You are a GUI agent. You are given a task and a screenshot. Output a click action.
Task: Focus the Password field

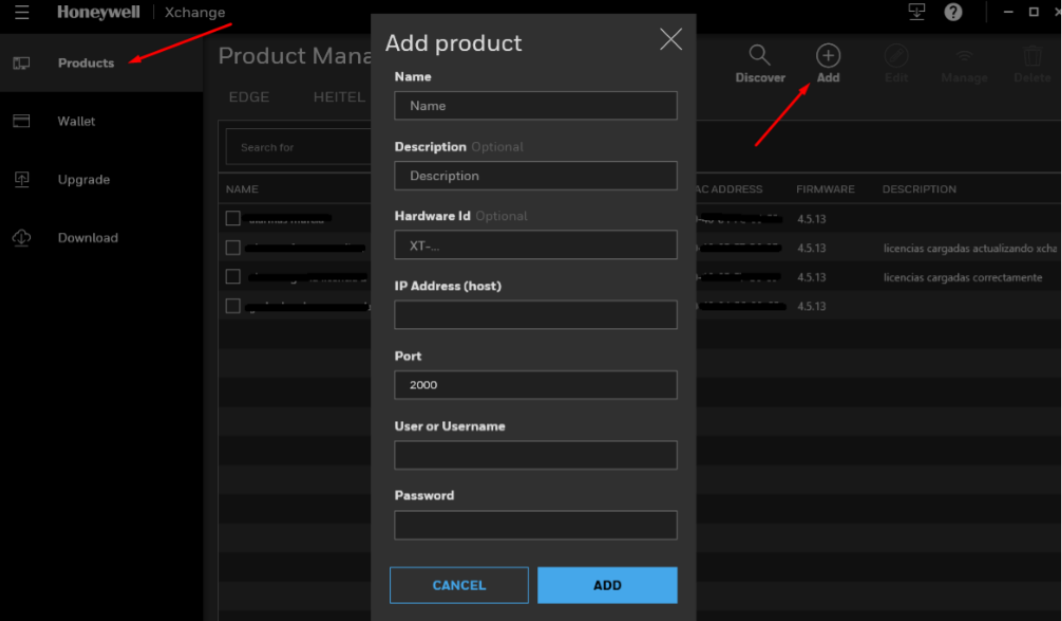click(x=536, y=525)
